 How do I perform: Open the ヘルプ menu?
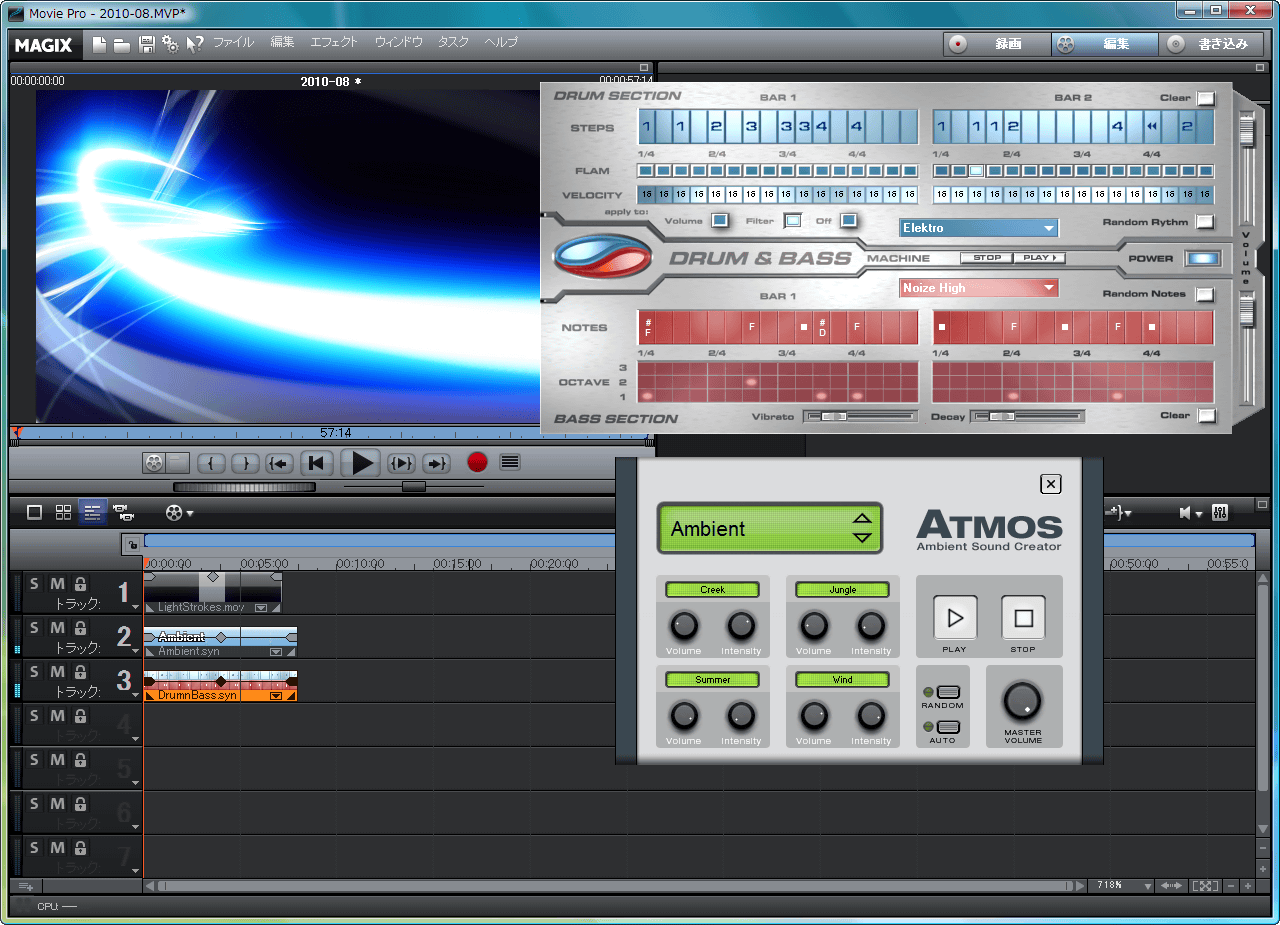pyautogui.click(x=501, y=43)
